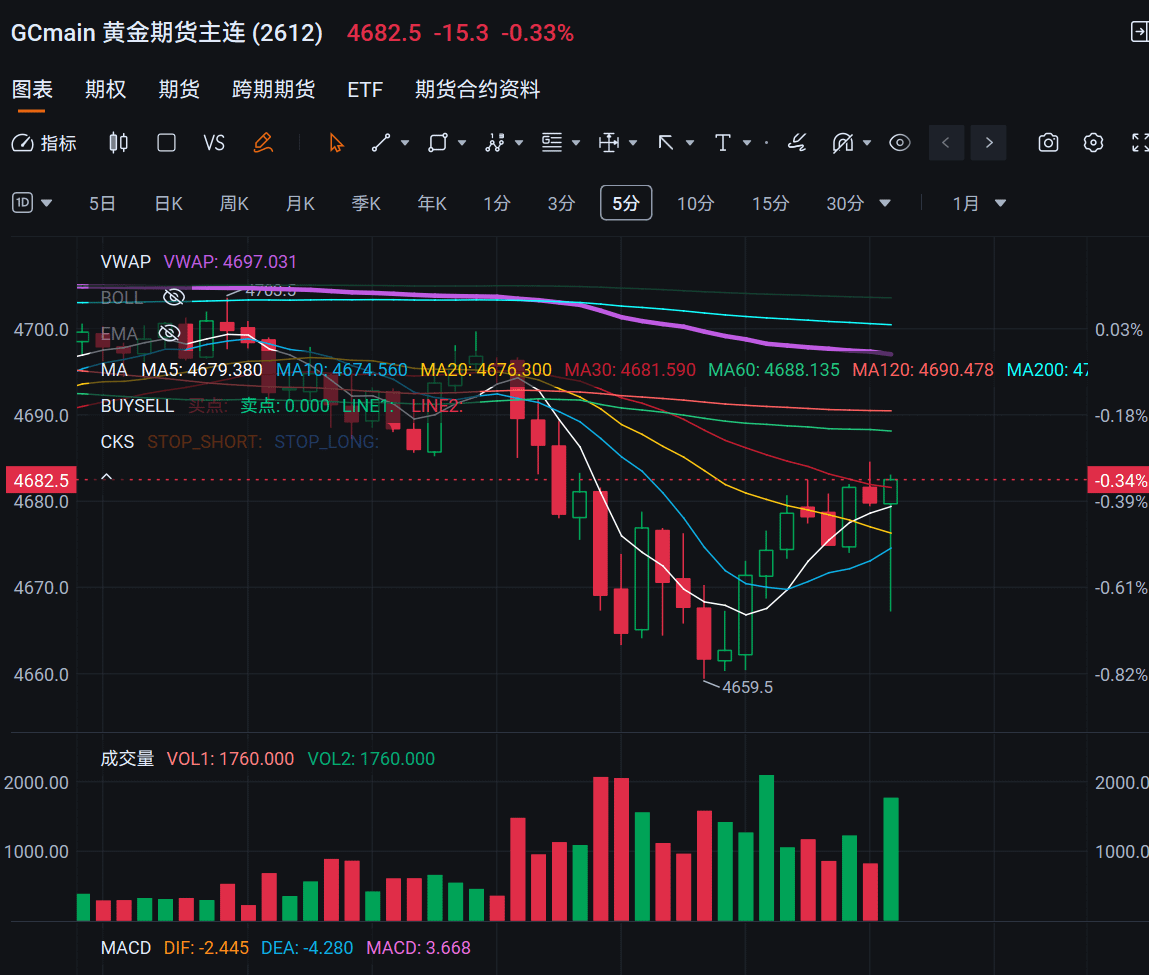Click the eraser tool icon
Image resolution: width=1149 pixels, height=975 pixels.
tap(797, 143)
